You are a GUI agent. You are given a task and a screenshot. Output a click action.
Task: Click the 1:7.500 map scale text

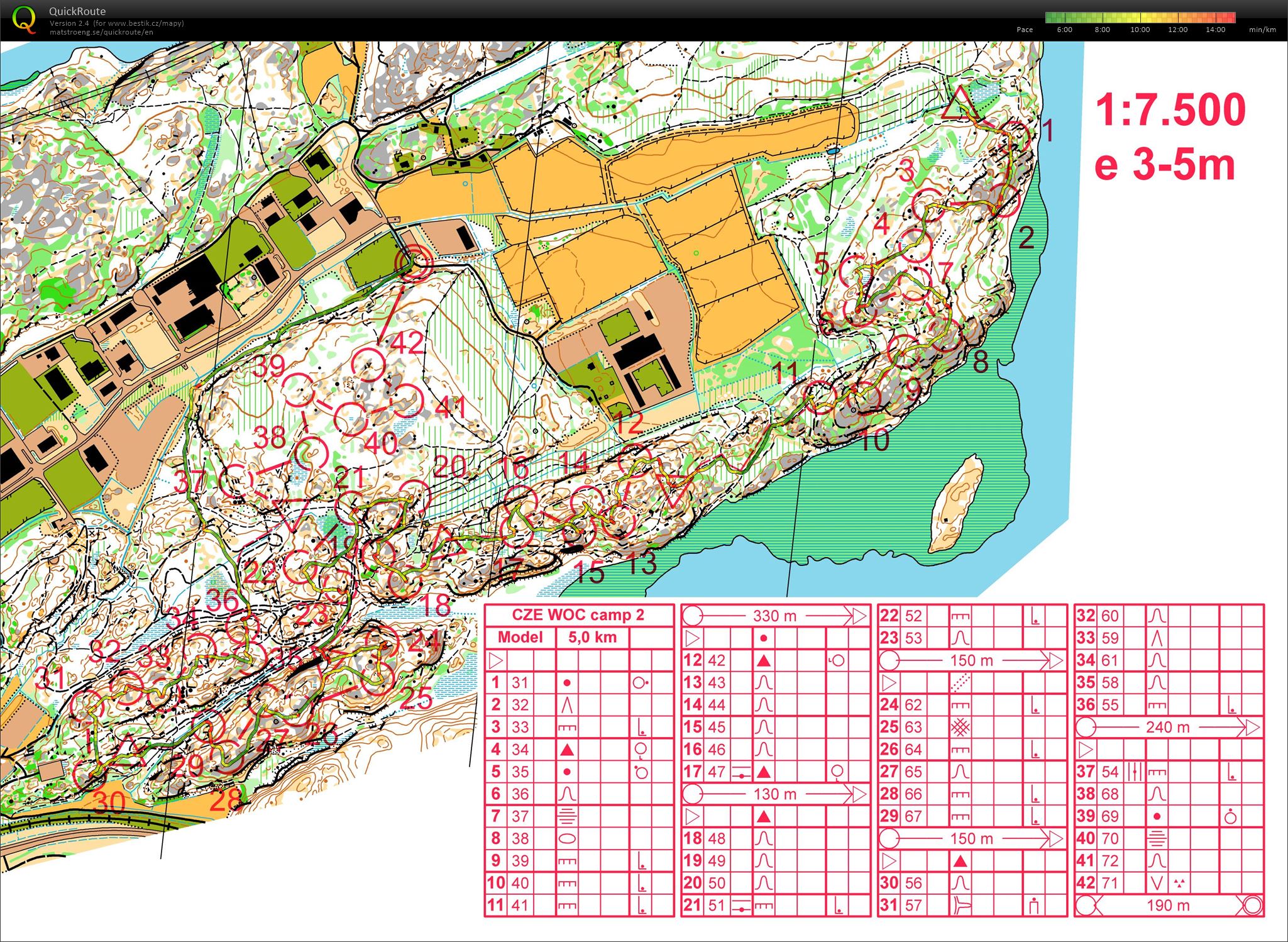[1170, 110]
